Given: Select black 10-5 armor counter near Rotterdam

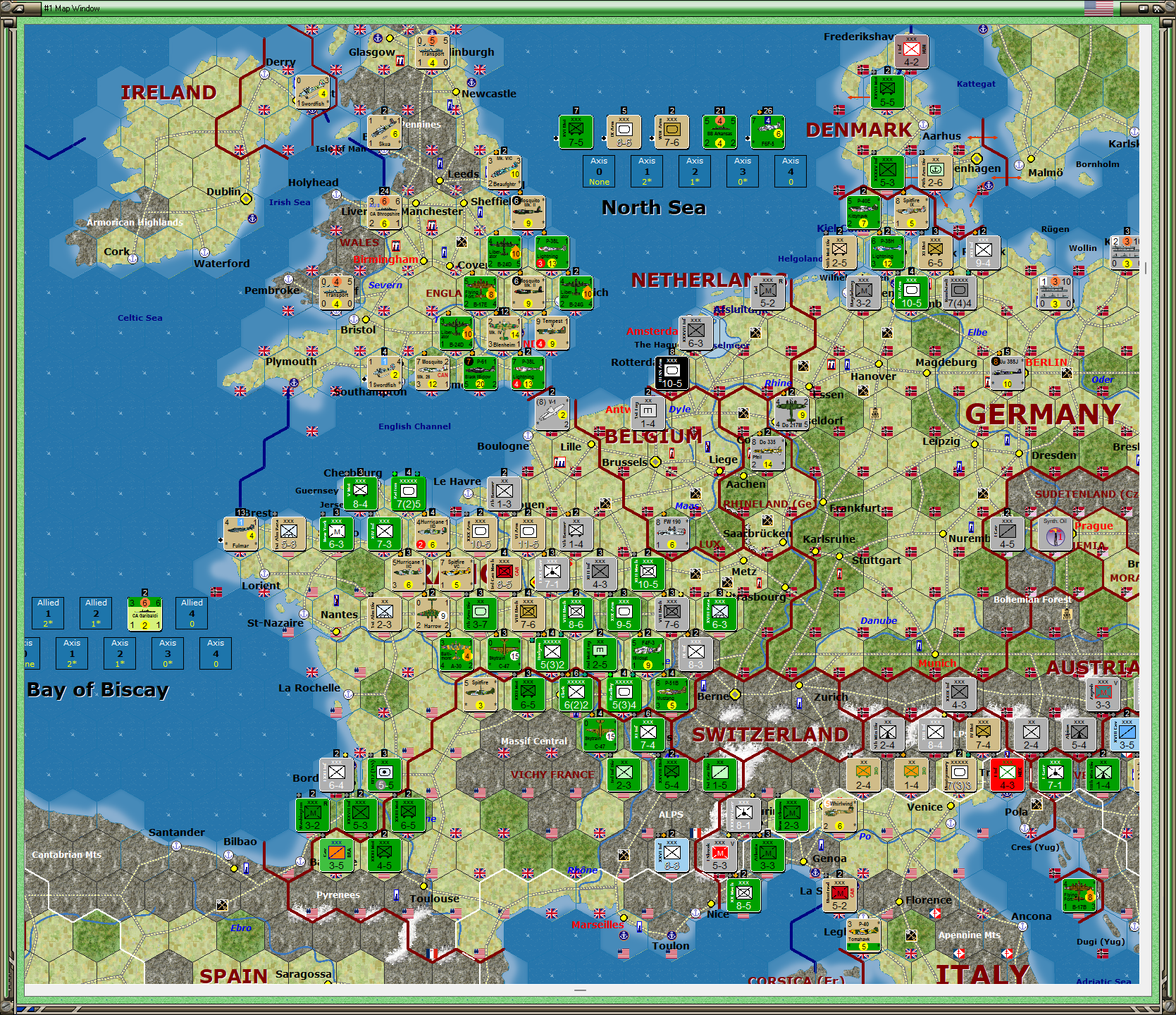Looking at the screenshot, I should [671, 373].
